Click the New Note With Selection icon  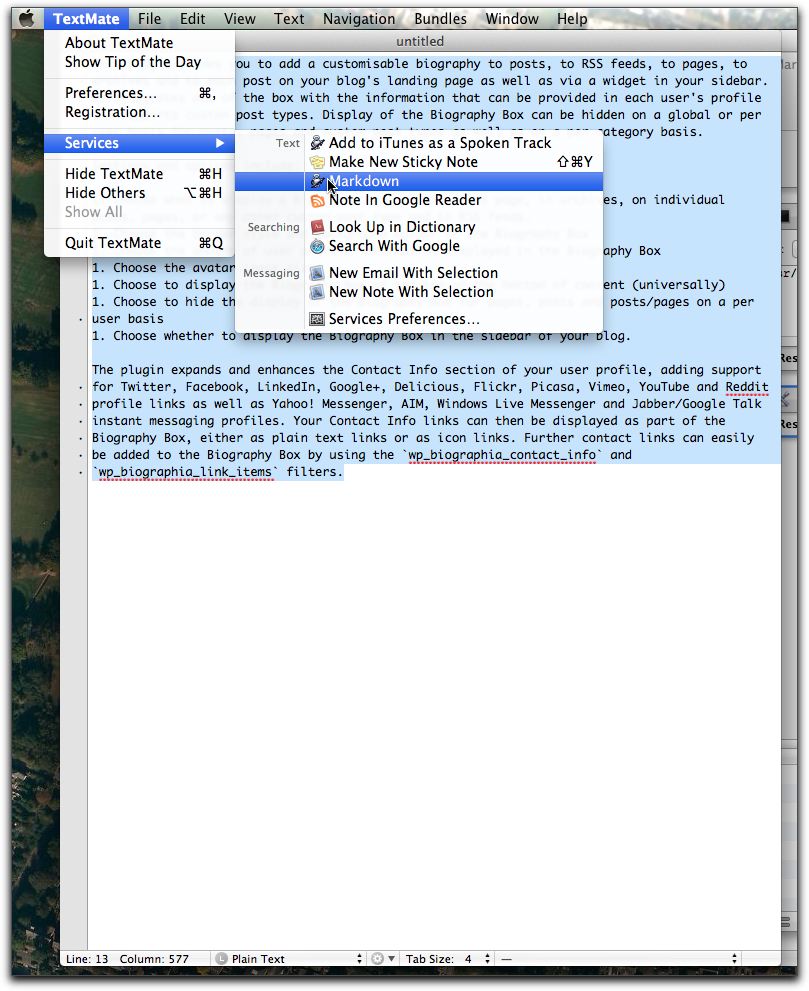[x=317, y=292]
